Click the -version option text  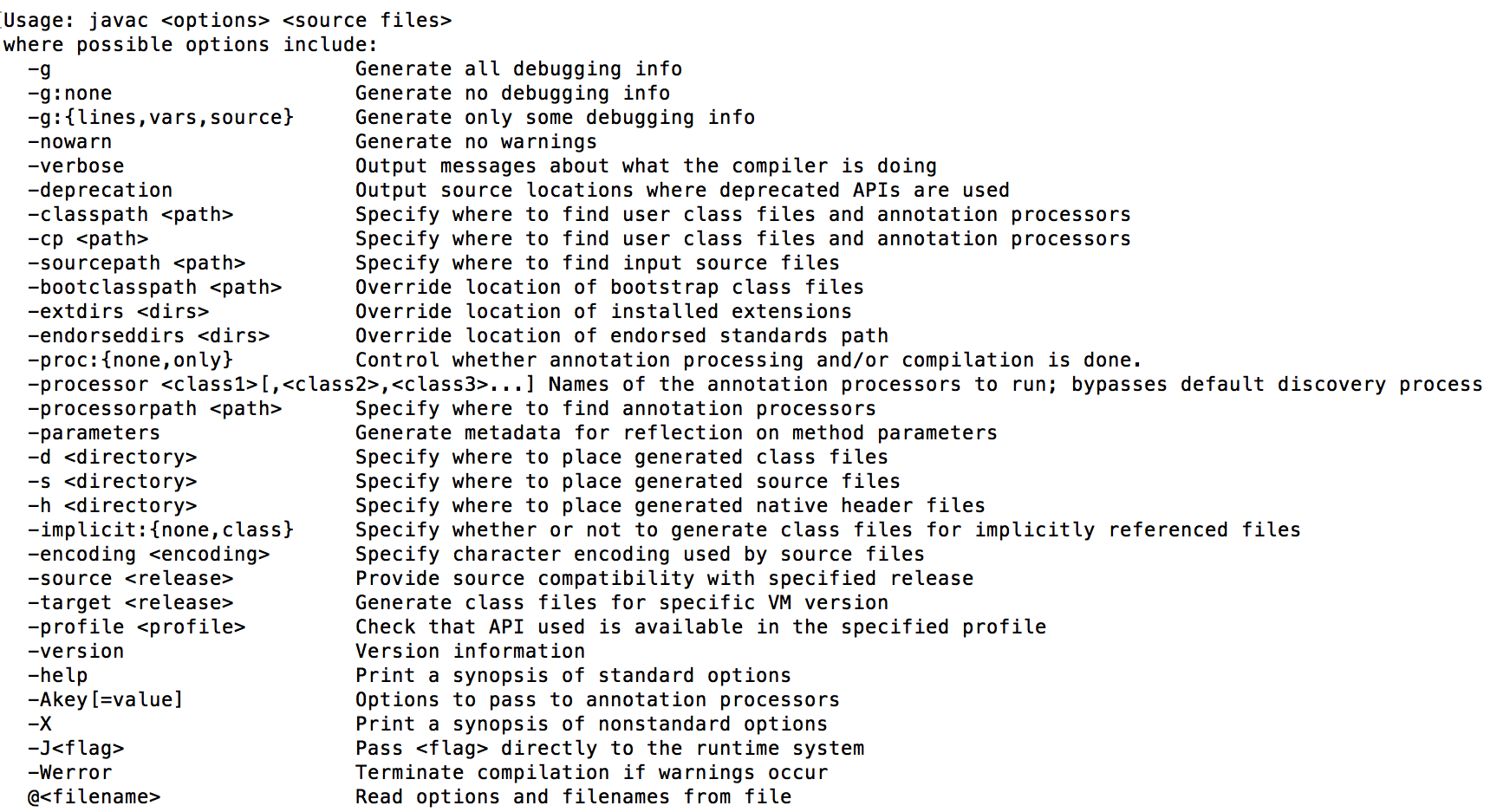(x=75, y=652)
